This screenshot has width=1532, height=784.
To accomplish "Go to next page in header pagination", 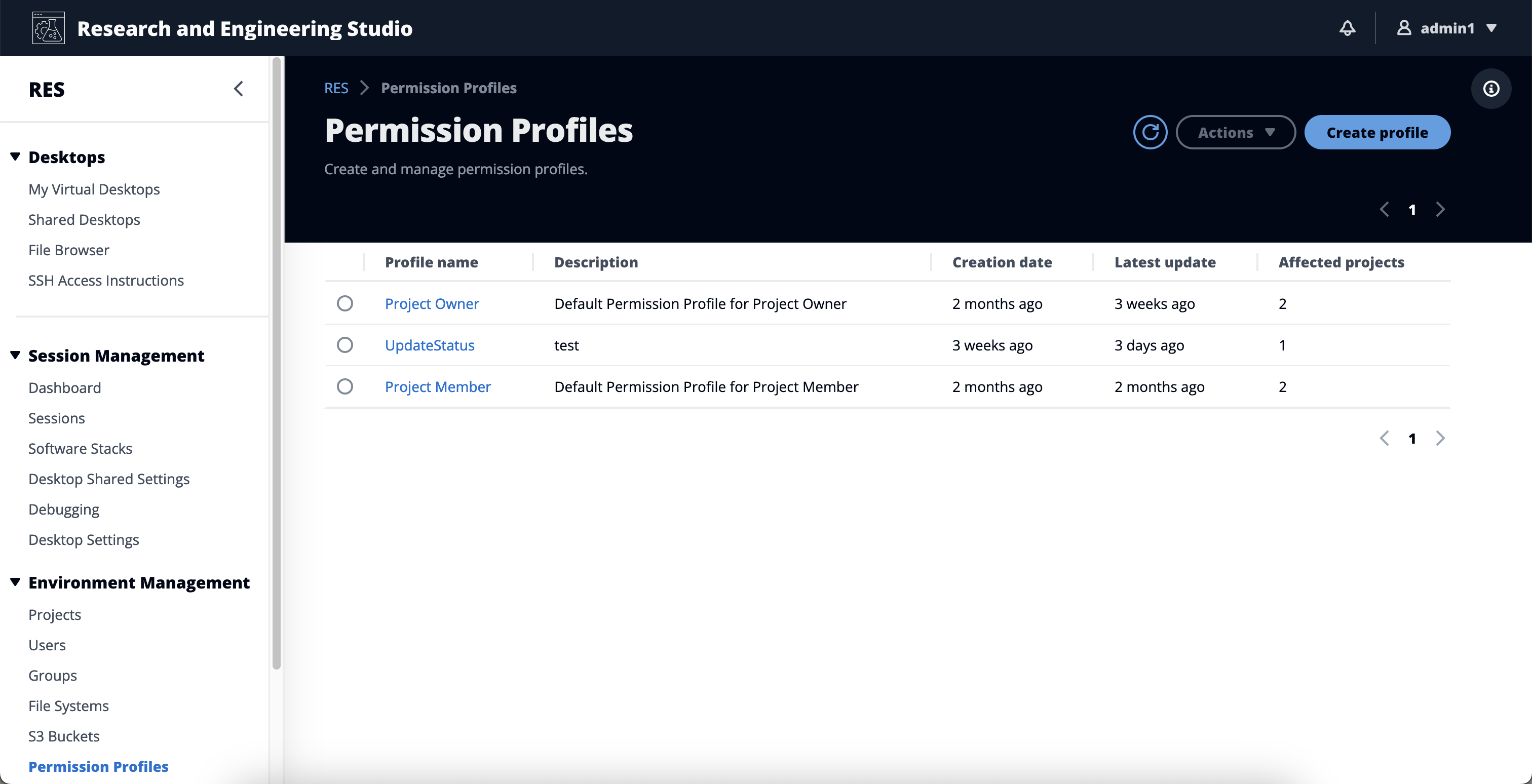I will pos(1440,209).
